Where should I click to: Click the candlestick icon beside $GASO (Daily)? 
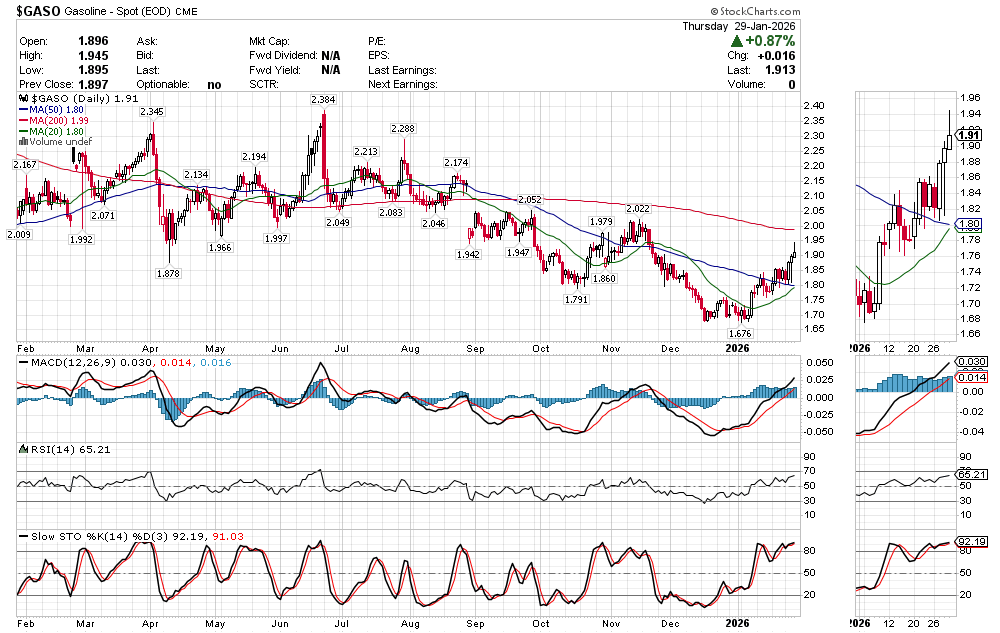pos(23,100)
